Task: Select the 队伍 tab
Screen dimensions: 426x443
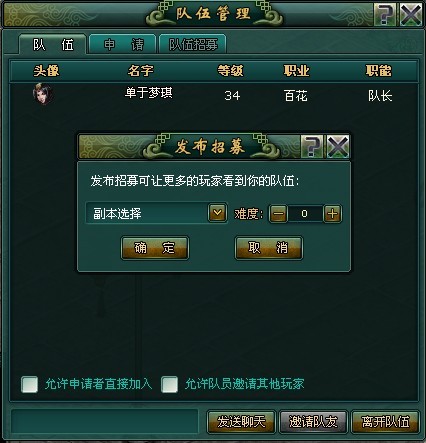Action: click(x=53, y=44)
